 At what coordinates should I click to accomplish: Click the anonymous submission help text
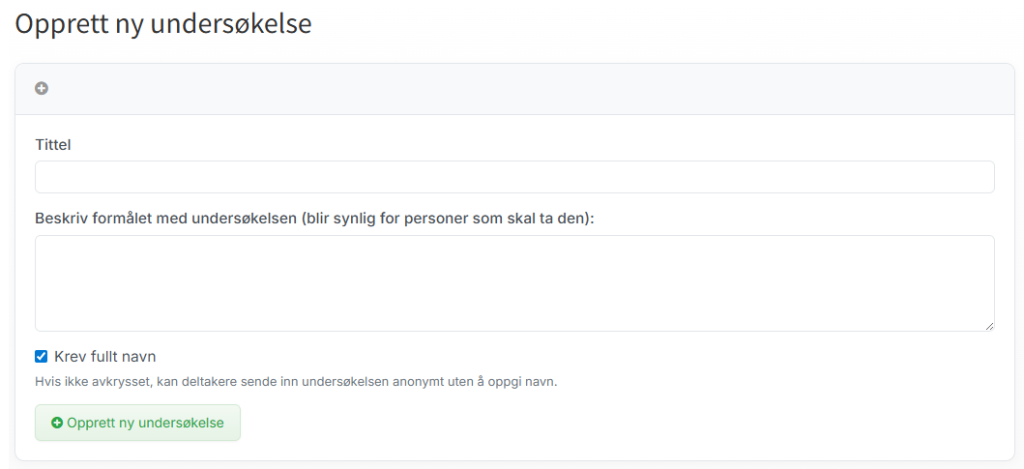click(x=296, y=382)
